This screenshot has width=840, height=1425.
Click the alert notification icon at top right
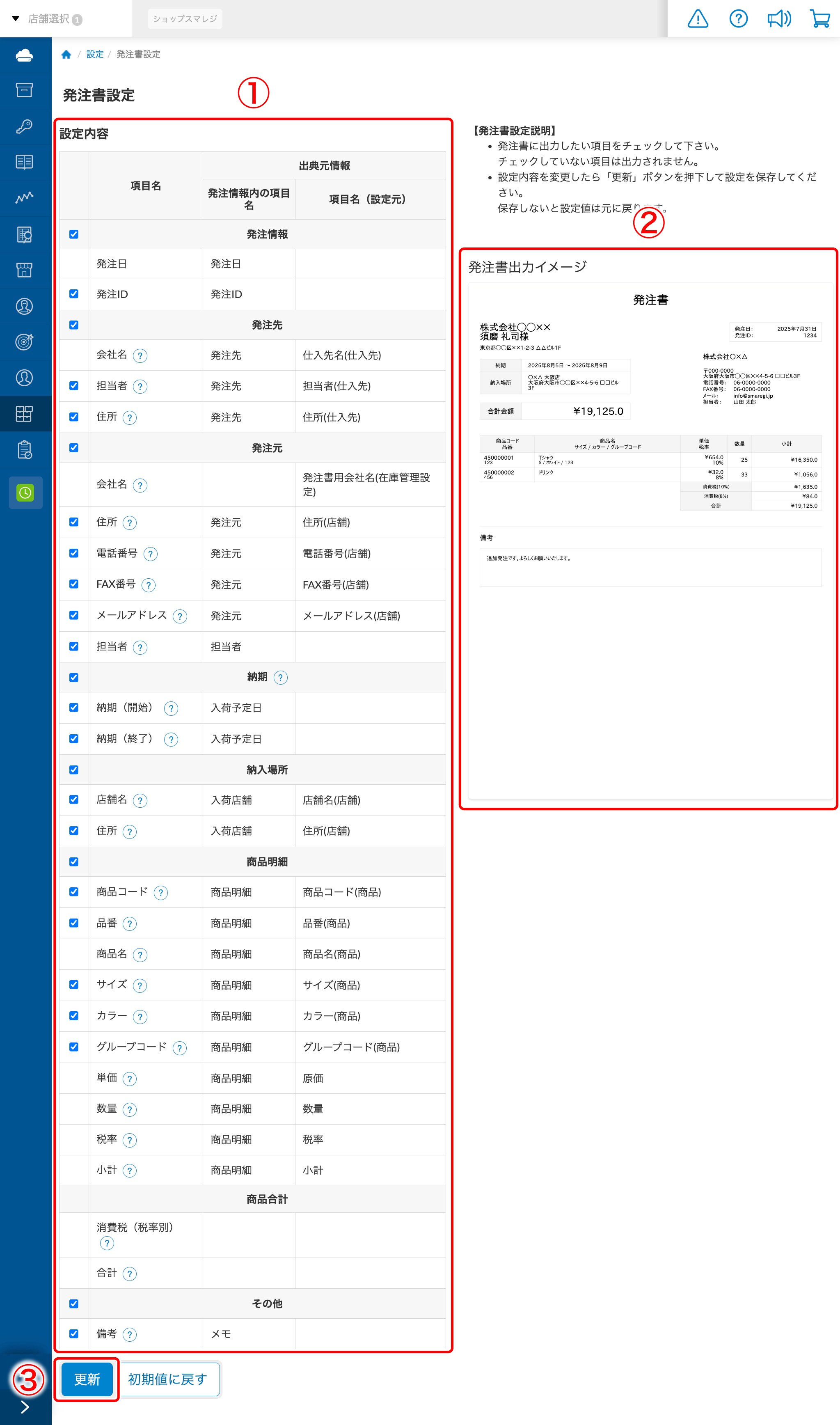[x=698, y=19]
